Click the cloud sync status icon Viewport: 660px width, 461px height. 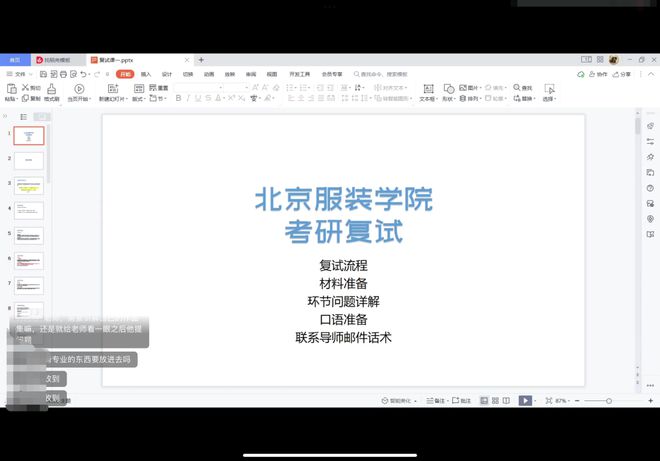pos(581,74)
